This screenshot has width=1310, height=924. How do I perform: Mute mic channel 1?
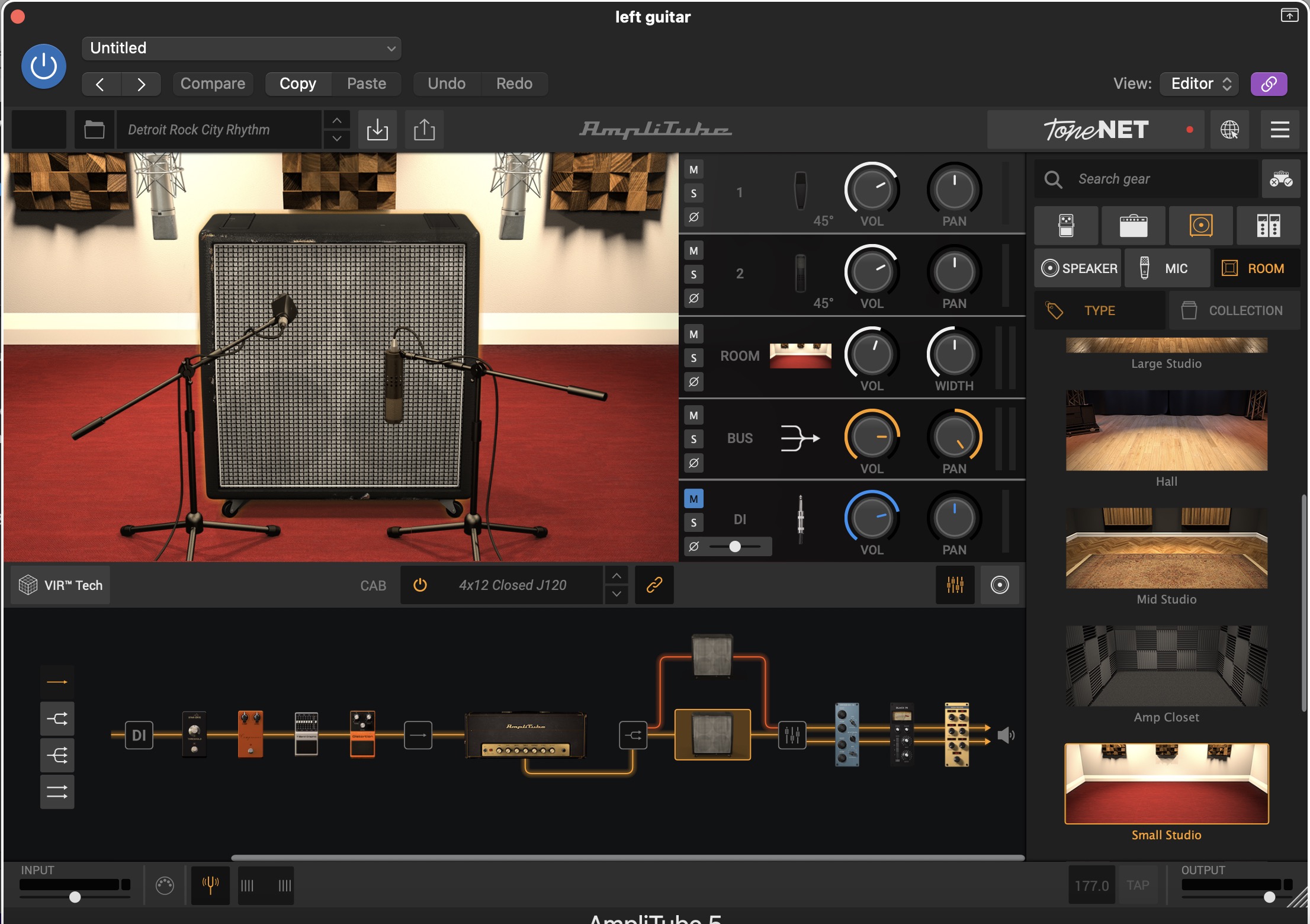pyautogui.click(x=693, y=169)
